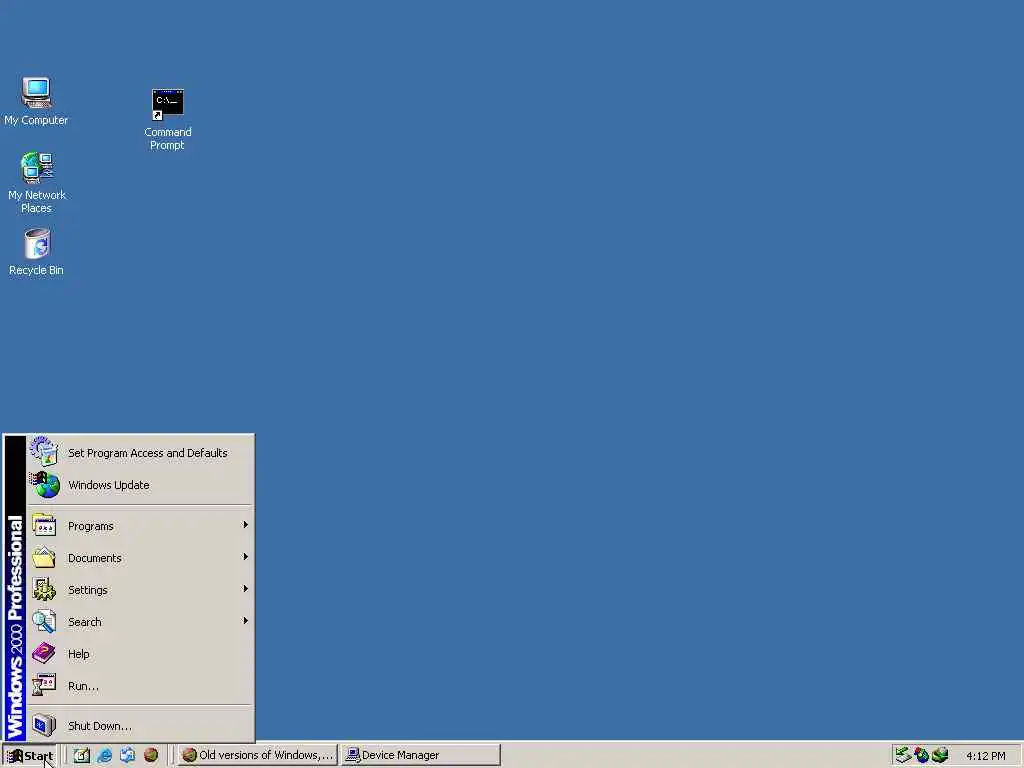
Task: Click the purple Help book icon
Action: point(44,653)
